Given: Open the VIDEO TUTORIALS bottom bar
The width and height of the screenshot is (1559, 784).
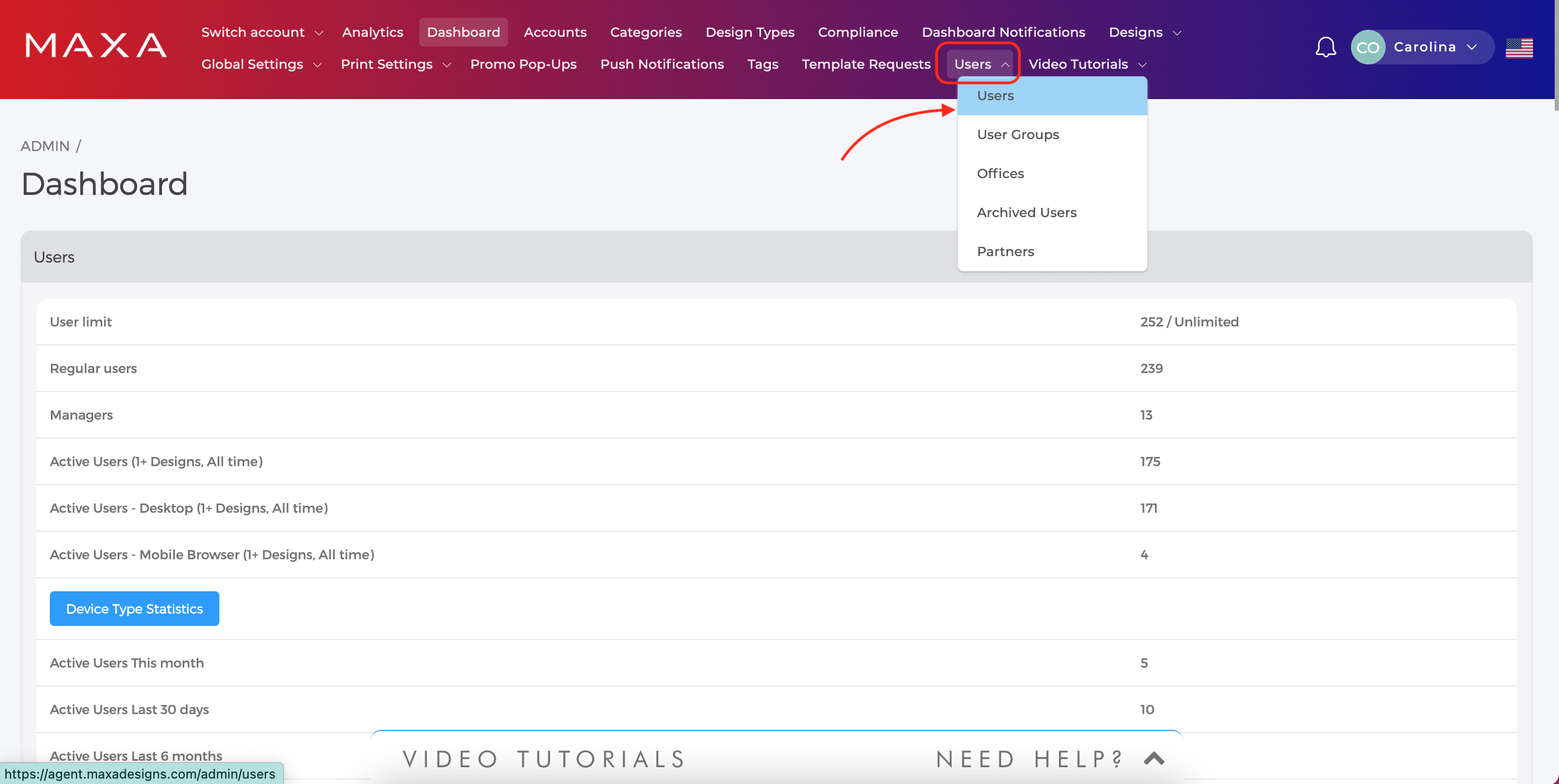Looking at the screenshot, I should 544,759.
